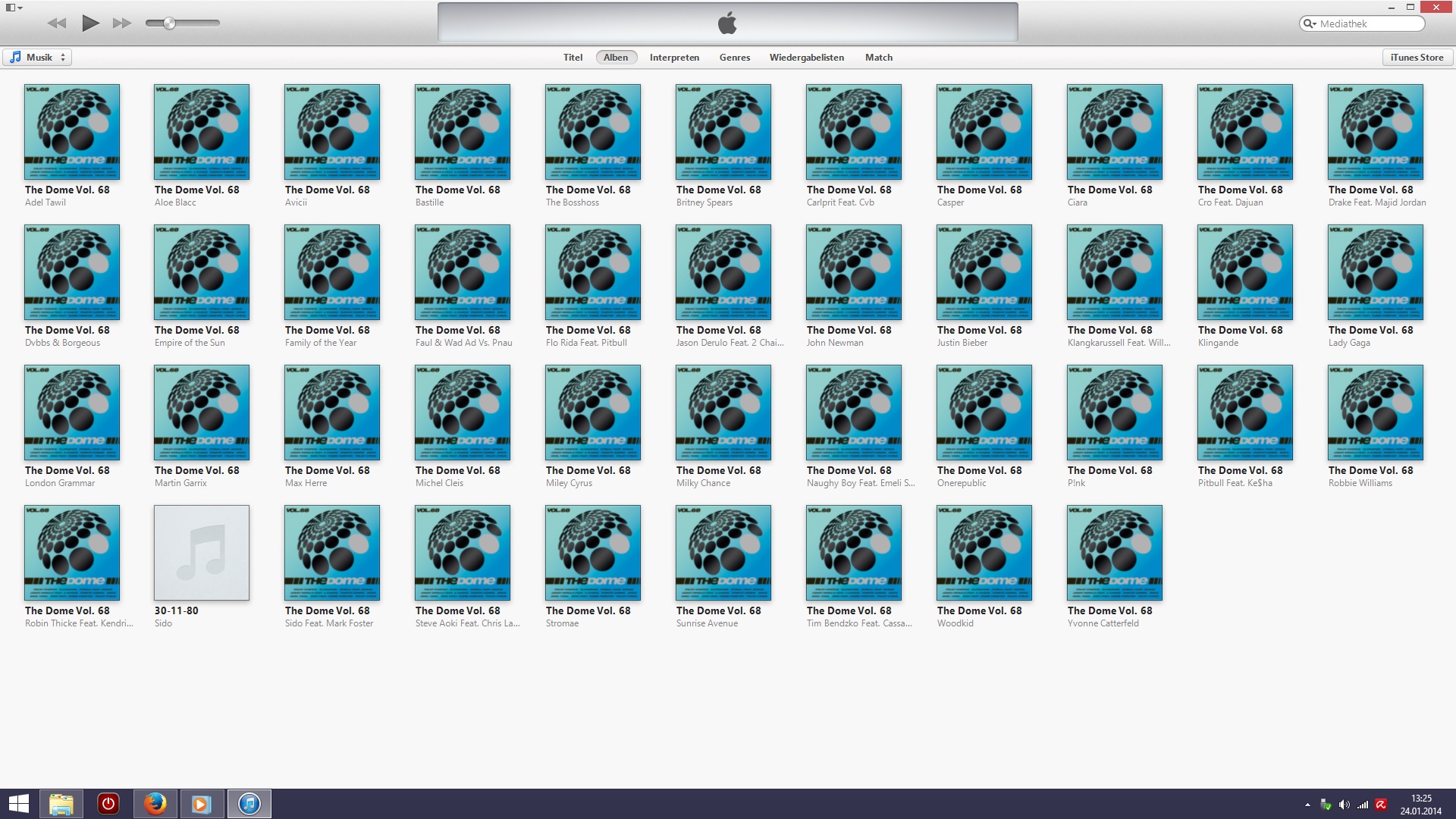Click the artist name Cro Feat. Dajuan

point(1230,202)
